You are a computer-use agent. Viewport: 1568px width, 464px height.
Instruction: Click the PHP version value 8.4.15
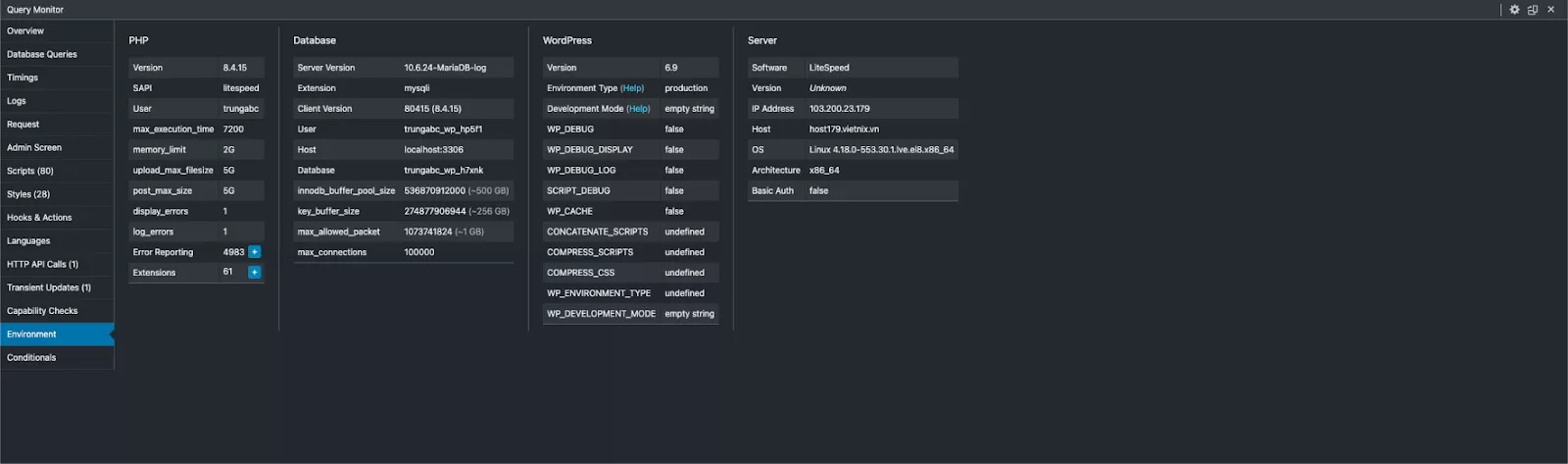coord(235,68)
